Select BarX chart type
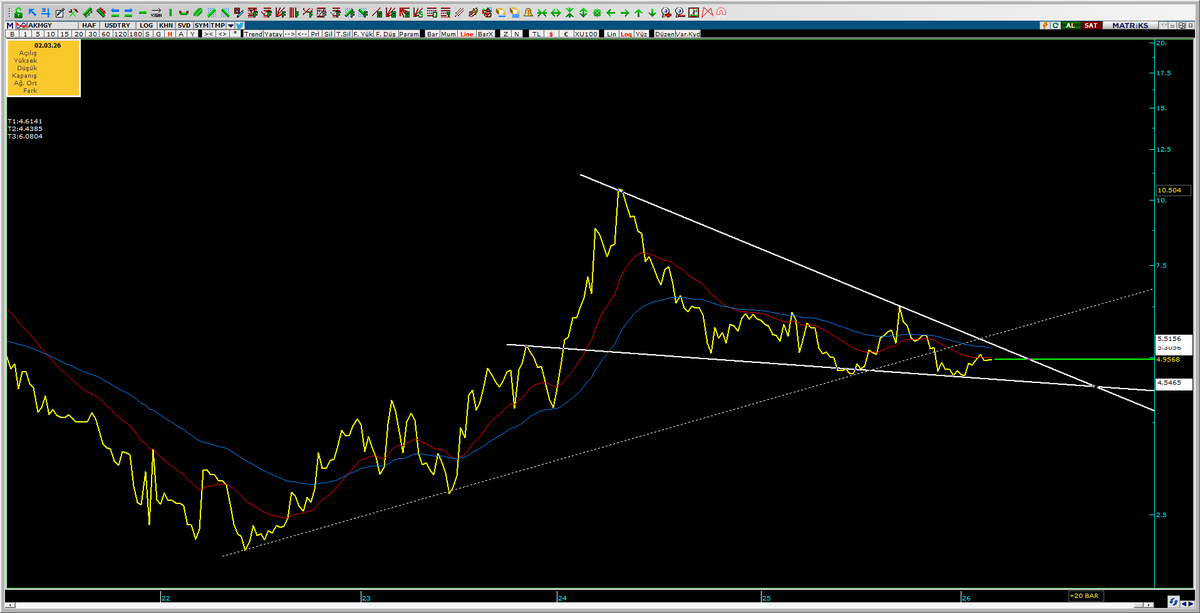Screen dimensions: 1200x613 coord(485,34)
